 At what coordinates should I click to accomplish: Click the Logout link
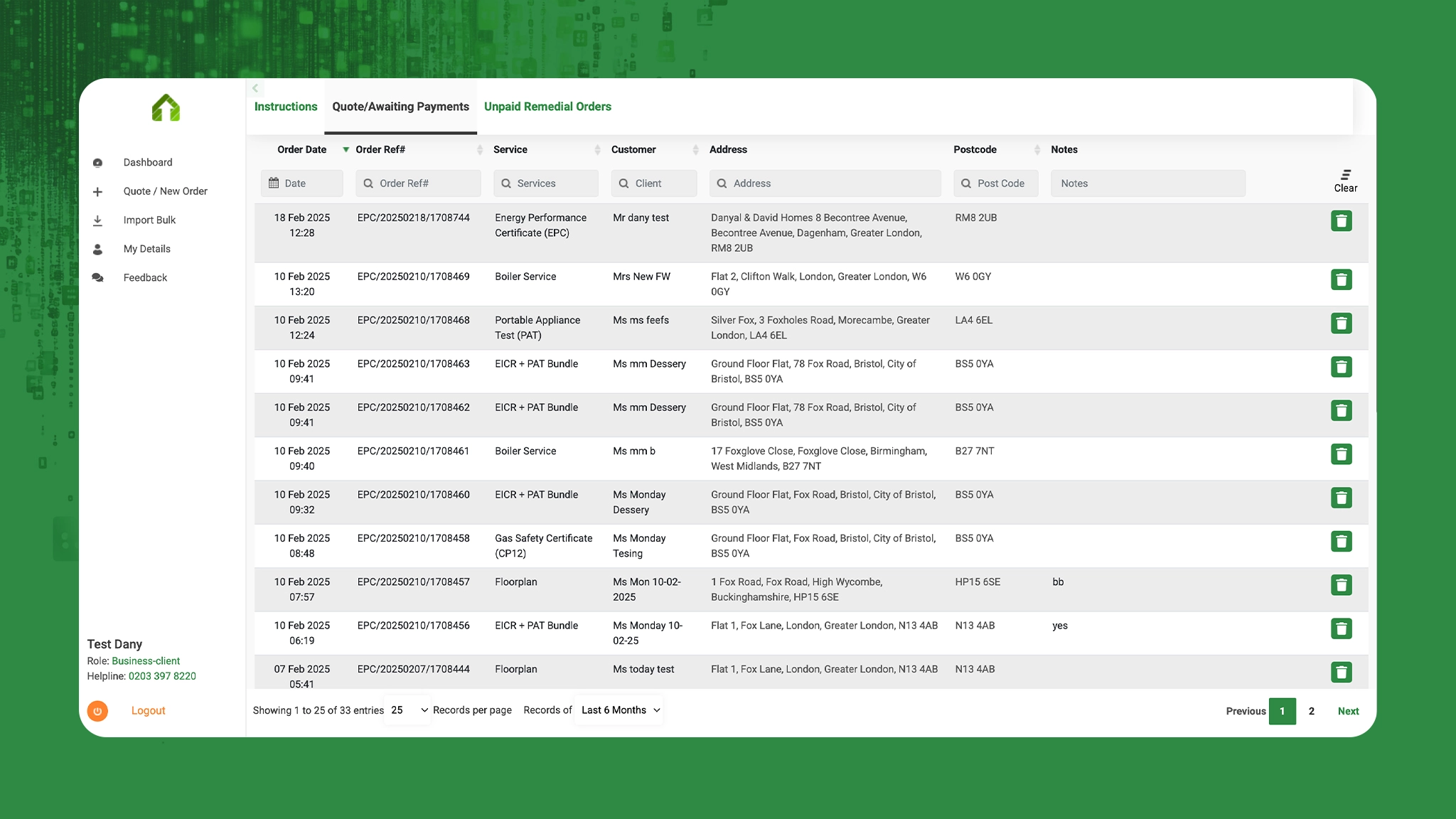coord(148,710)
